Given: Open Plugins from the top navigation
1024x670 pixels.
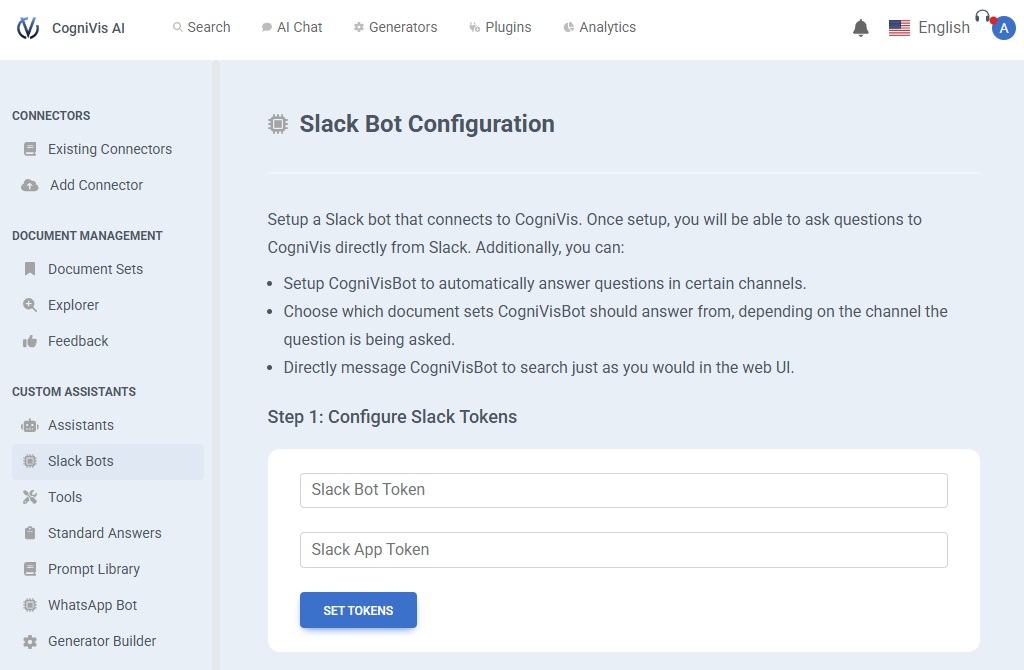Looking at the screenshot, I should coord(500,27).
